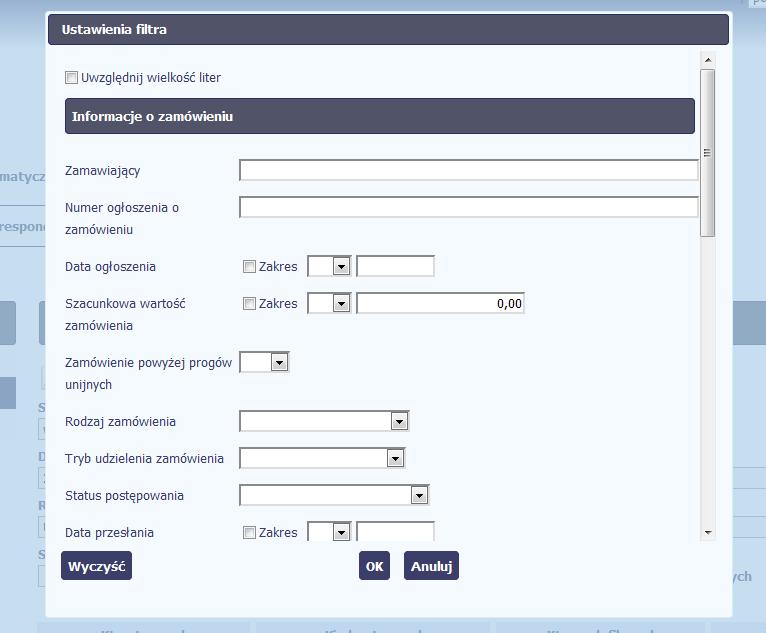Confirm filter with OK button

click(x=374, y=566)
